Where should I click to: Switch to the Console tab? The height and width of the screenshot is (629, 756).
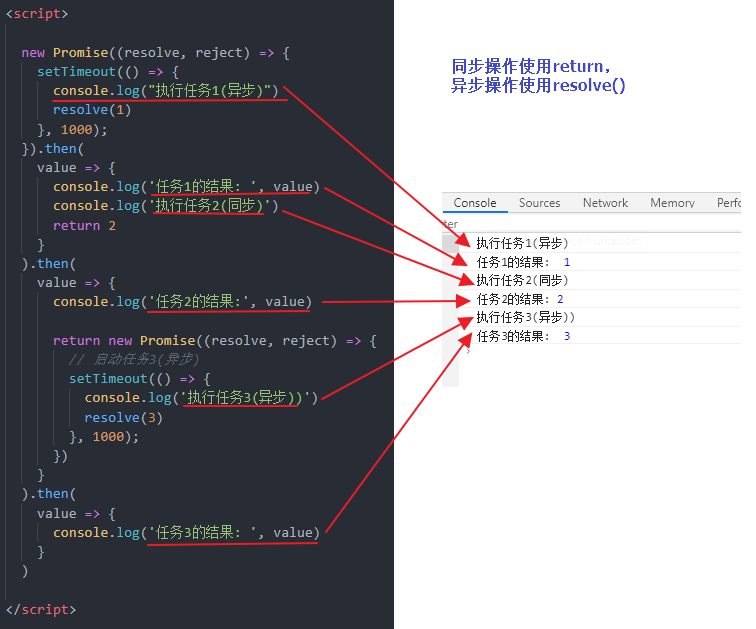474,203
